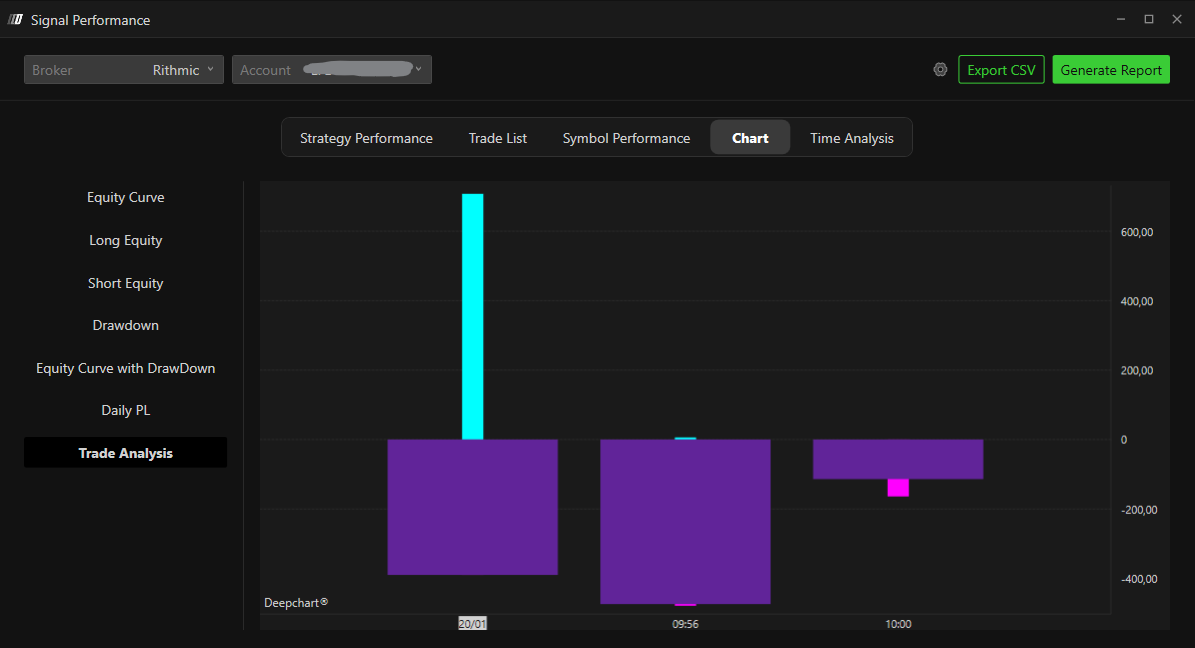Click the Export CSV button
Image resolution: width=1195 pixels, height=648 pixels.
pyautogui.click(x=1001, y=69)
